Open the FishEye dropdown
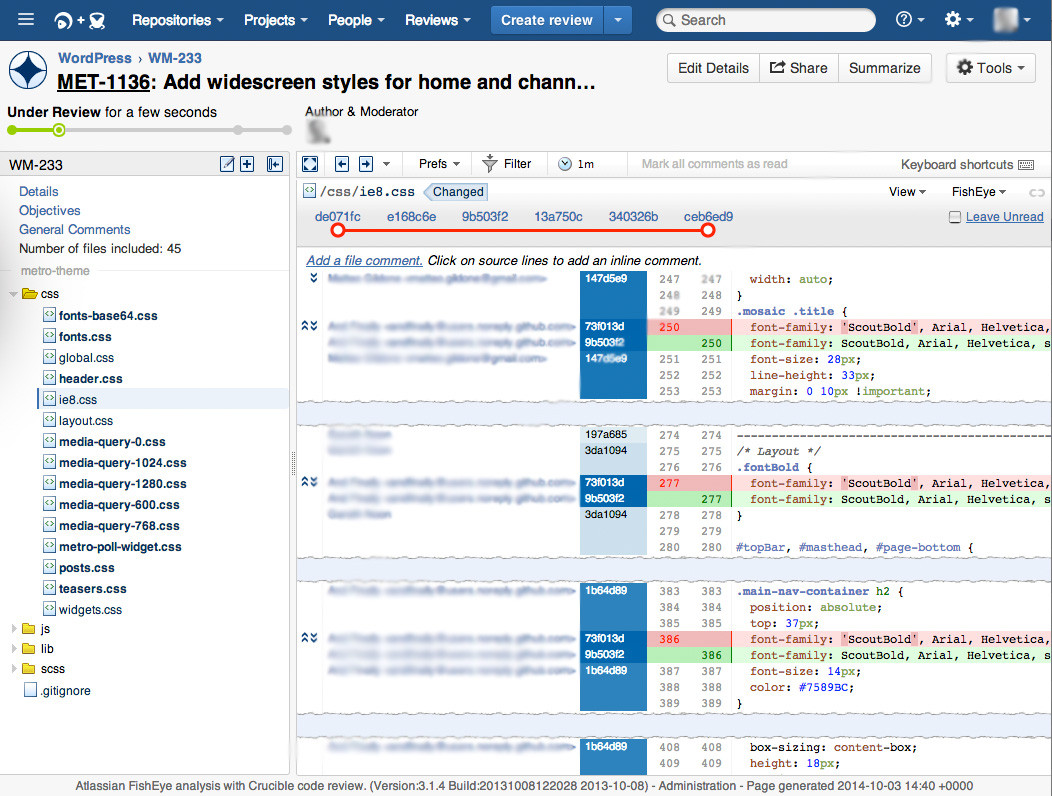Screen dimensions: 1052x796 (979, 192)
